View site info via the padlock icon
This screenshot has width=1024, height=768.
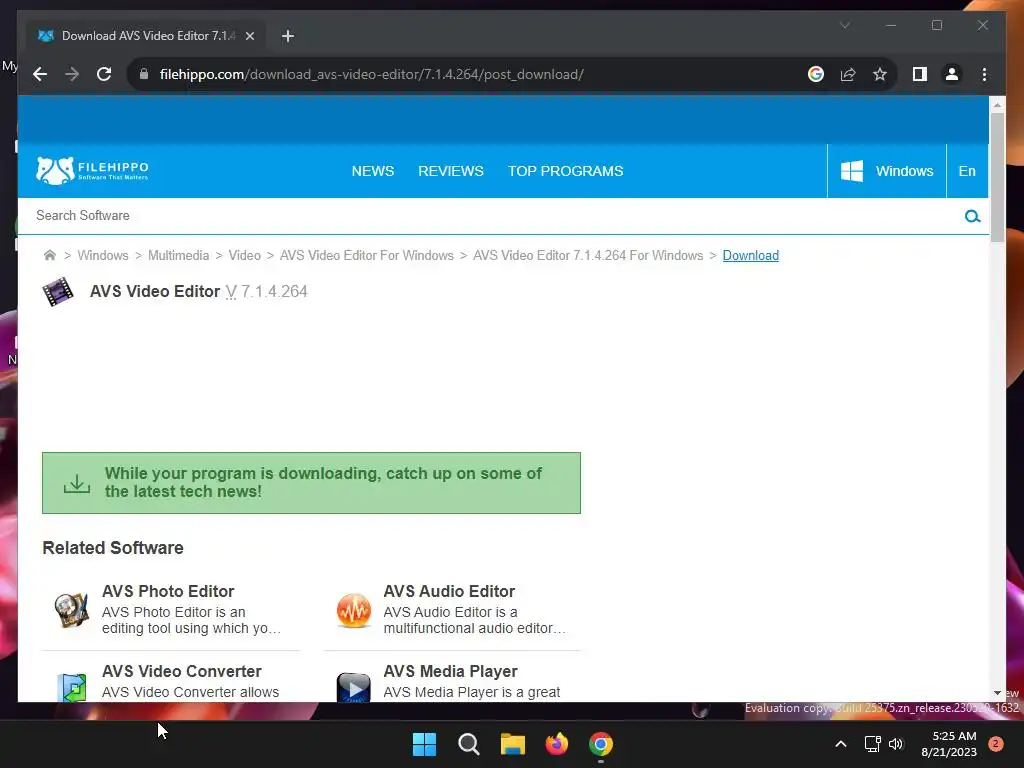144,74
